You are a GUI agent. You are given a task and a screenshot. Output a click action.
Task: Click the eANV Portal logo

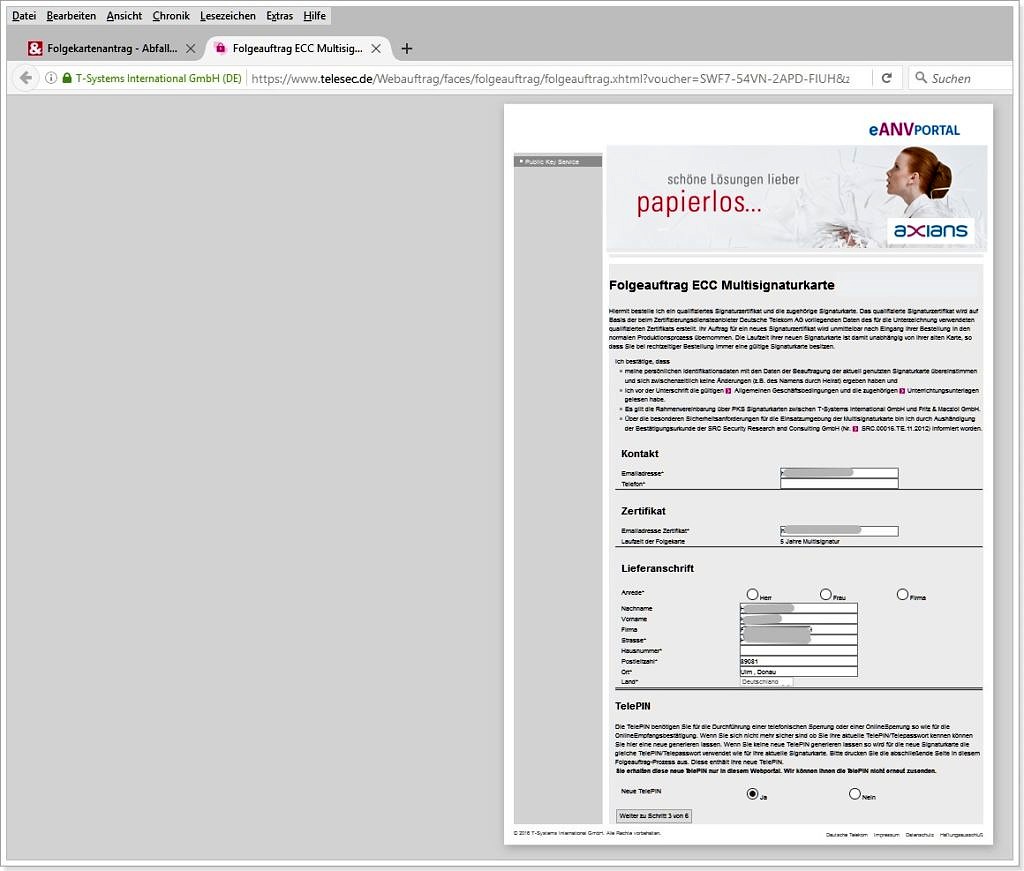[914, 129]
